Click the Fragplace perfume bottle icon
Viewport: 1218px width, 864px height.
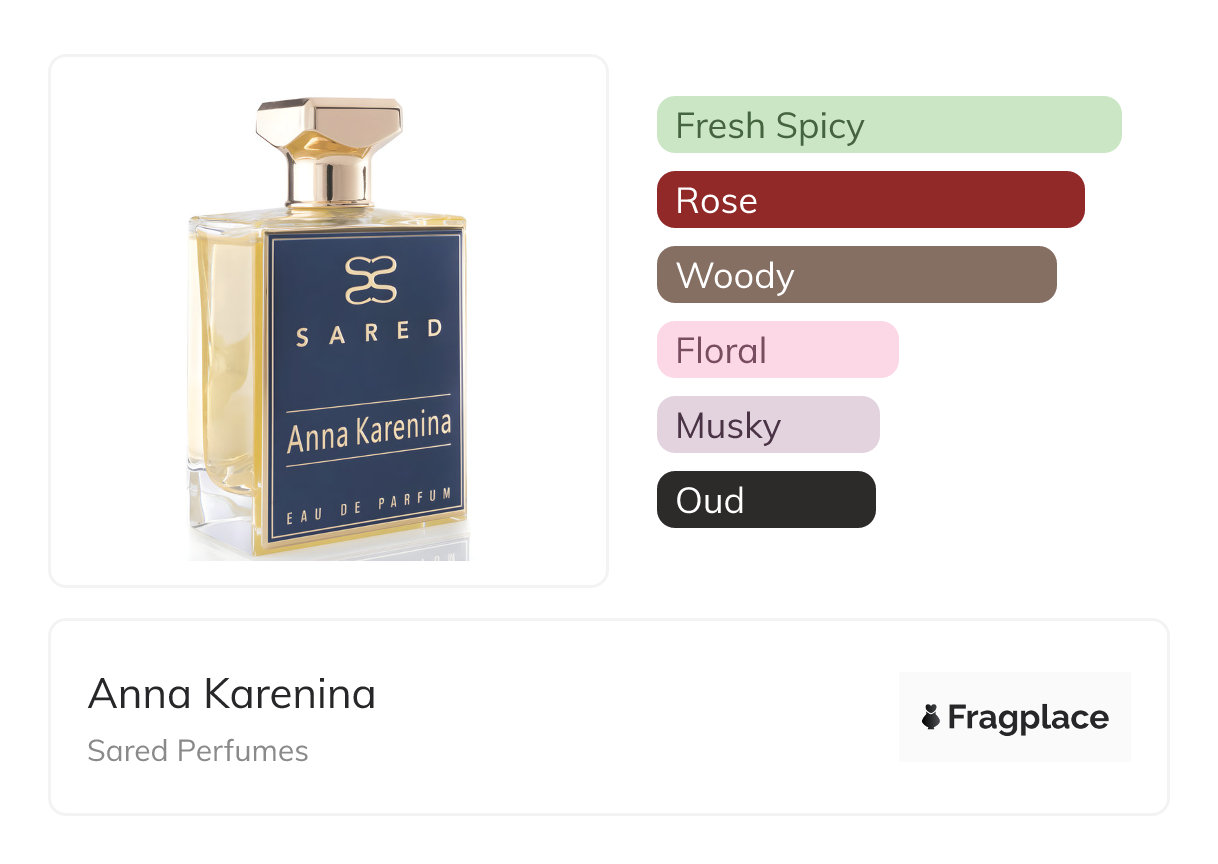(931, 717)
